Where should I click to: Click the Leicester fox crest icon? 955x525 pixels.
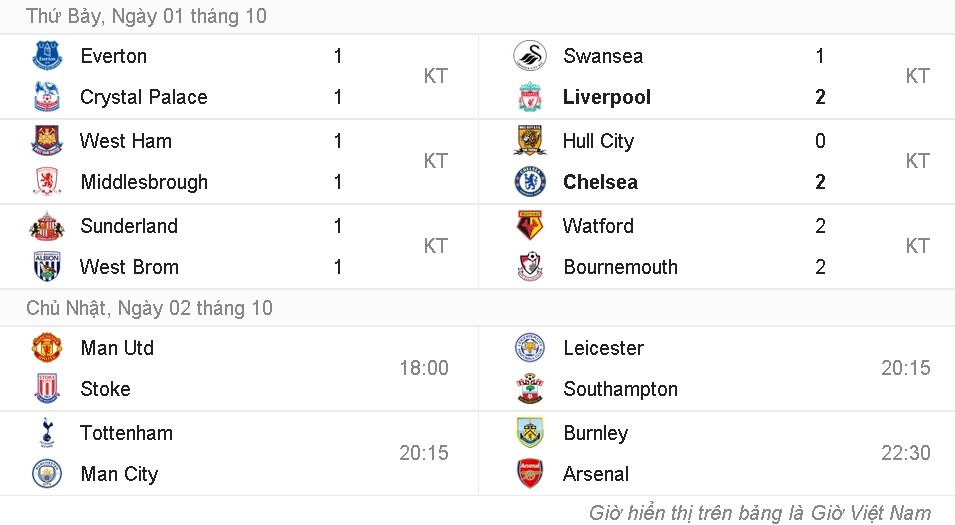[530, 348]
